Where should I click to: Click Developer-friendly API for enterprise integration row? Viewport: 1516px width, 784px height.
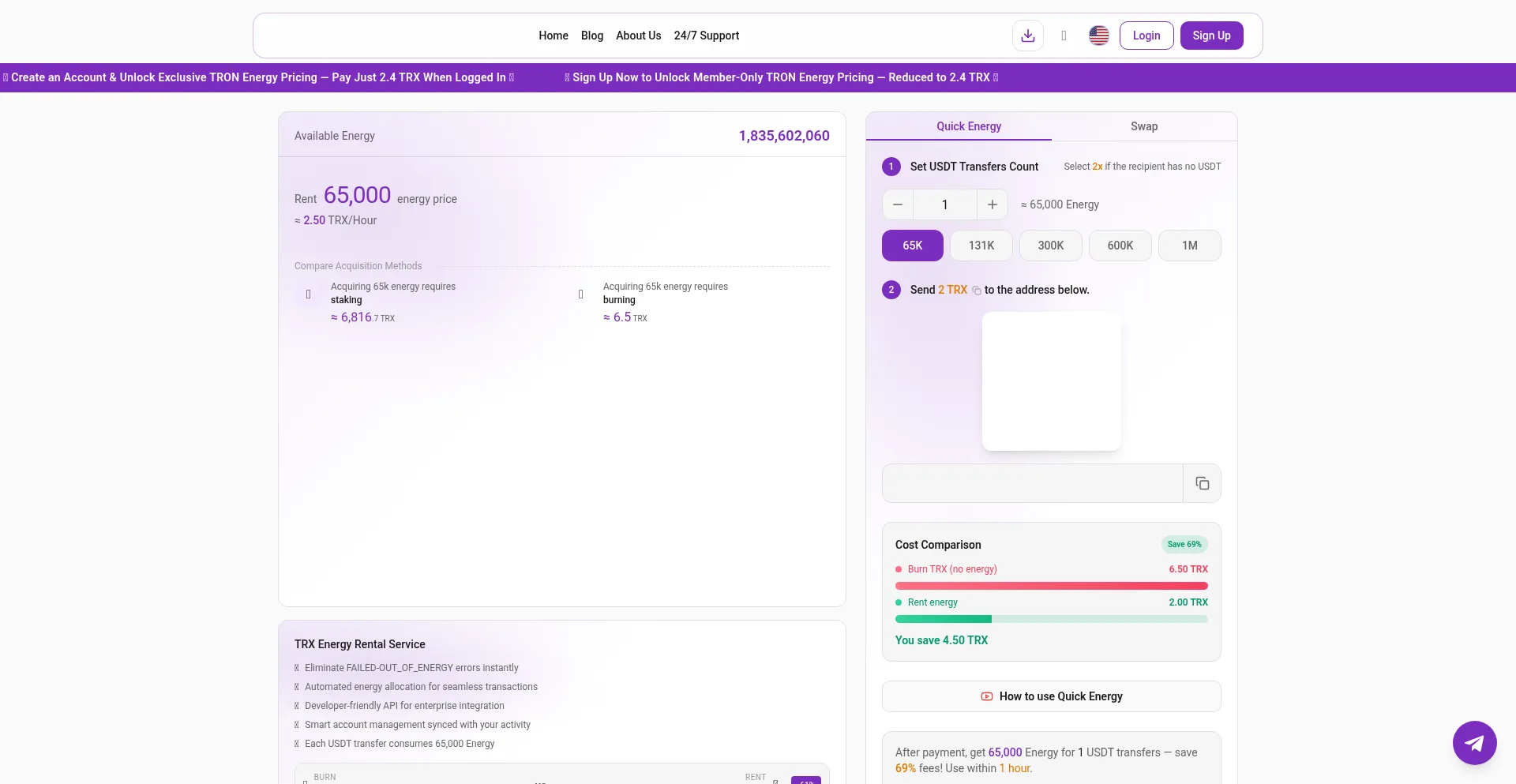tap(400, 706)
